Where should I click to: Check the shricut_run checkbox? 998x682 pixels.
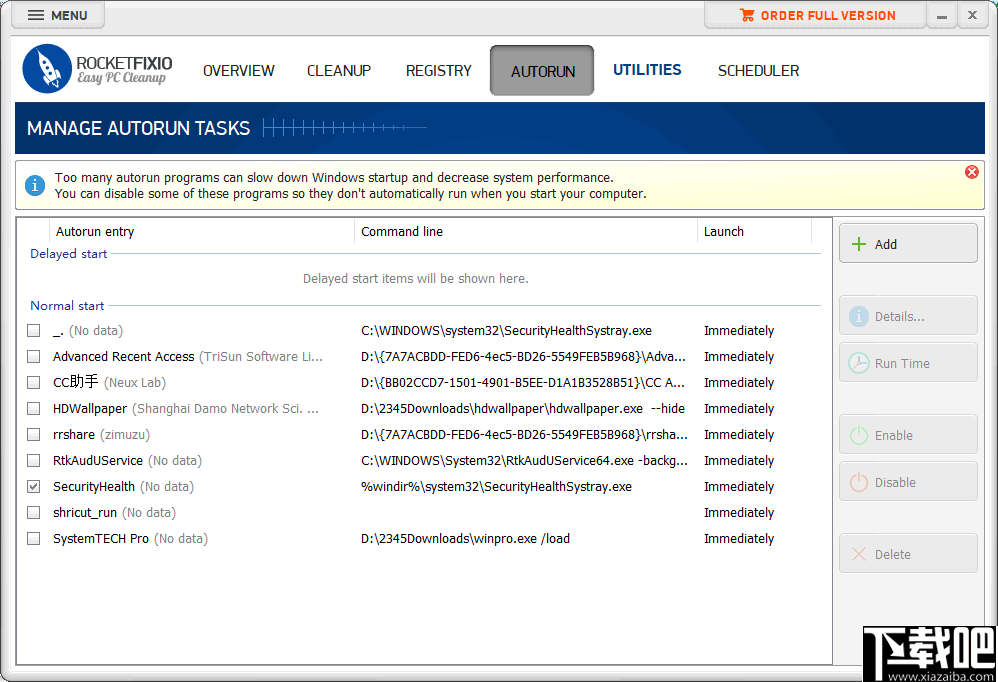point(34,513)
